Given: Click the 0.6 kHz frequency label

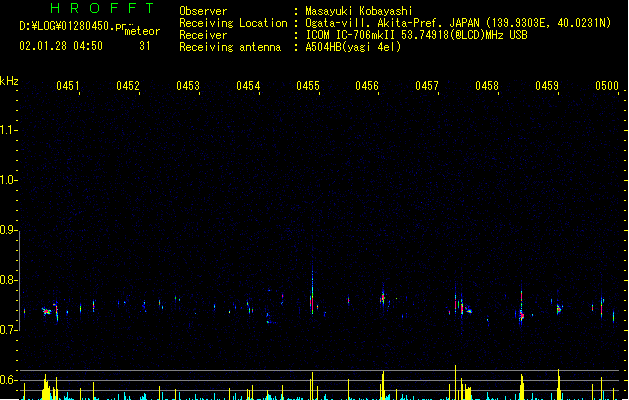Looking at the screenshot, I should click(x=8, y=380).
